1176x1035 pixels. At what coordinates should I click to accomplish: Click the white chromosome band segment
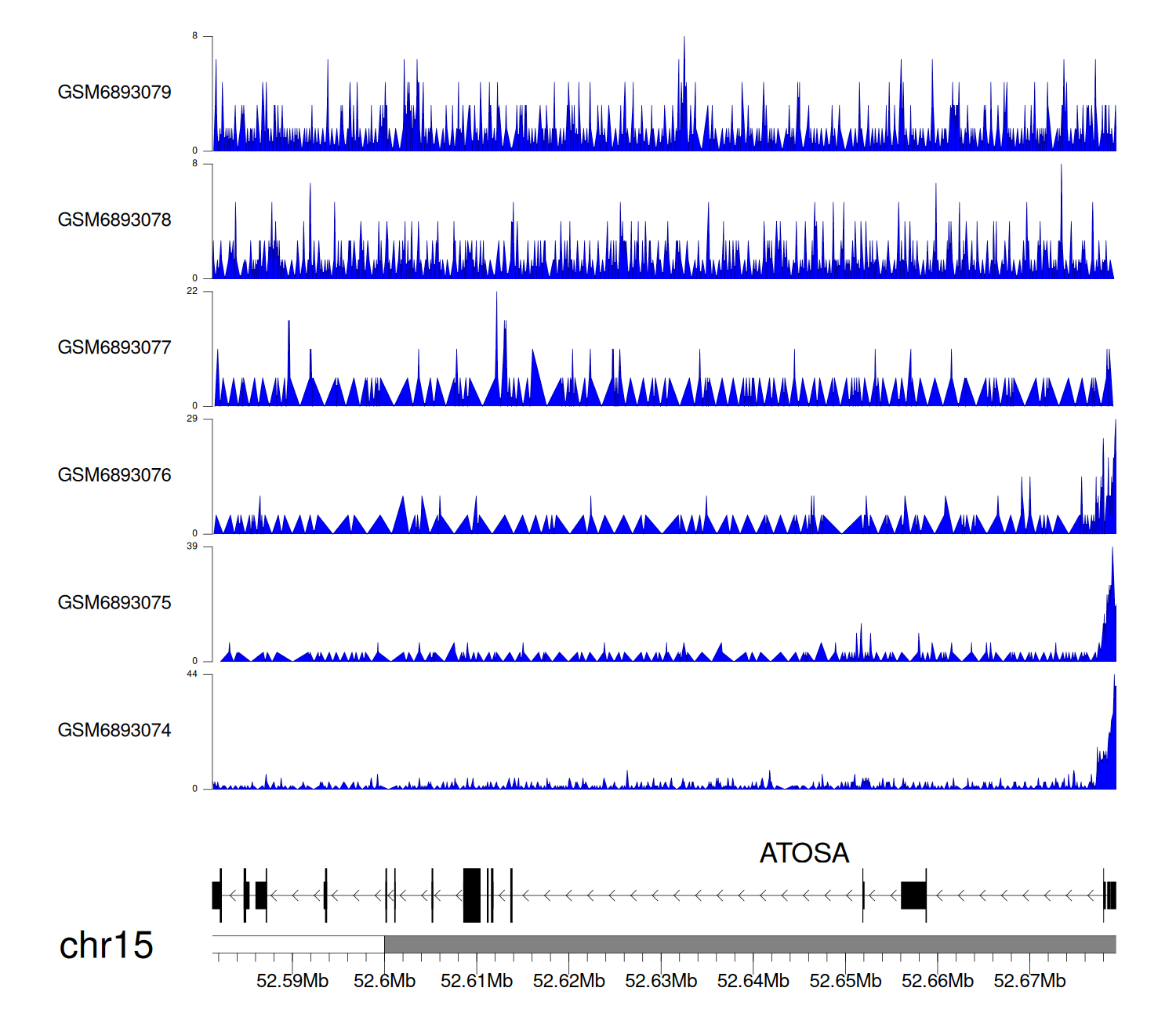[x=298, y=944]
